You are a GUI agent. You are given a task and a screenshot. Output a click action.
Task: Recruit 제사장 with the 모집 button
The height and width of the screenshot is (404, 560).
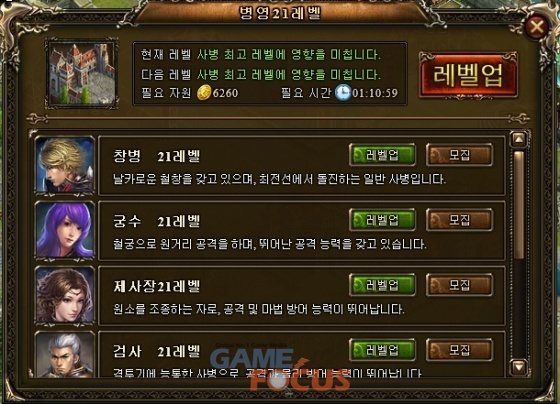pos(460,285)
